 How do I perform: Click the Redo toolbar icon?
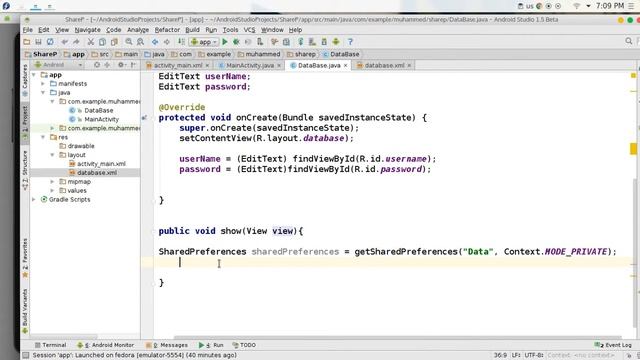tap(76, 42)
